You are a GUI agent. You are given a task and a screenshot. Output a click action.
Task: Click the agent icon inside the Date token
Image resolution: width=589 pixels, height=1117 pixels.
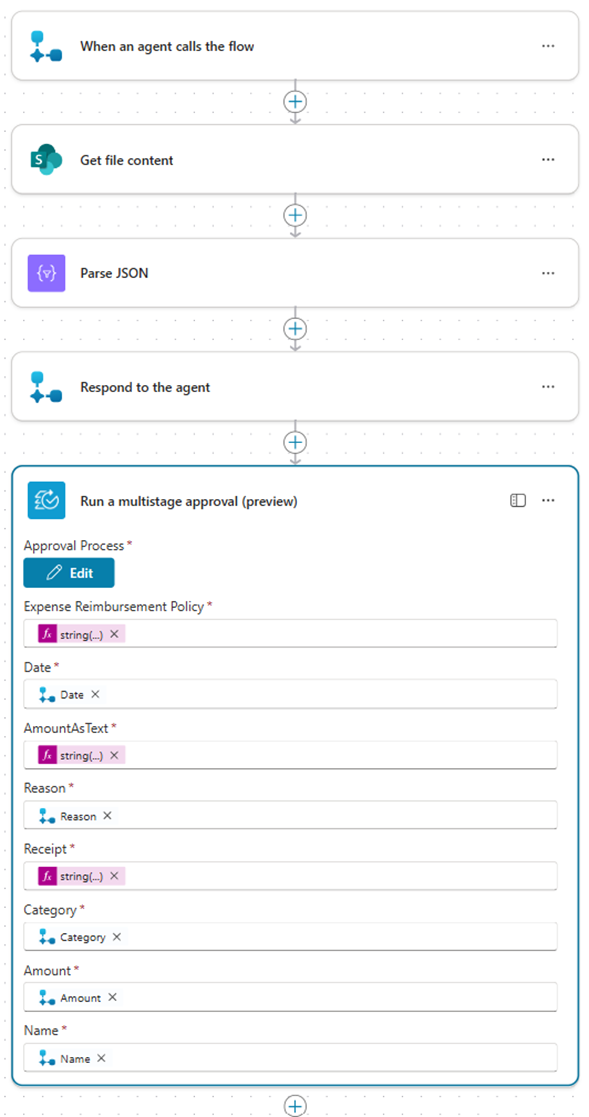pyautogui.click(x=44, y=694)
